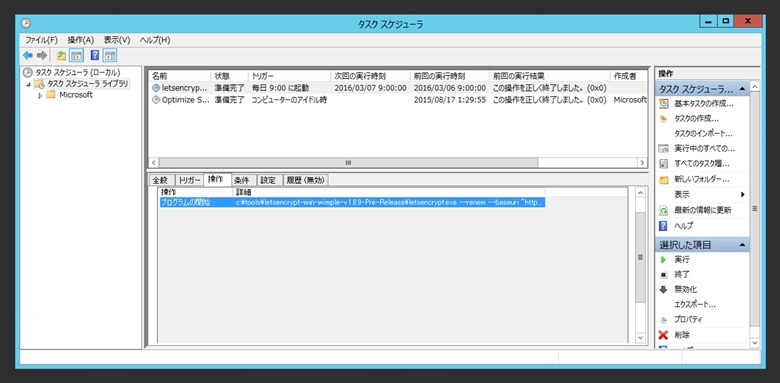Click 実行中のすべての icon in actions pane
The width and height of the screenshot is (780, 383).
point(663,149)
